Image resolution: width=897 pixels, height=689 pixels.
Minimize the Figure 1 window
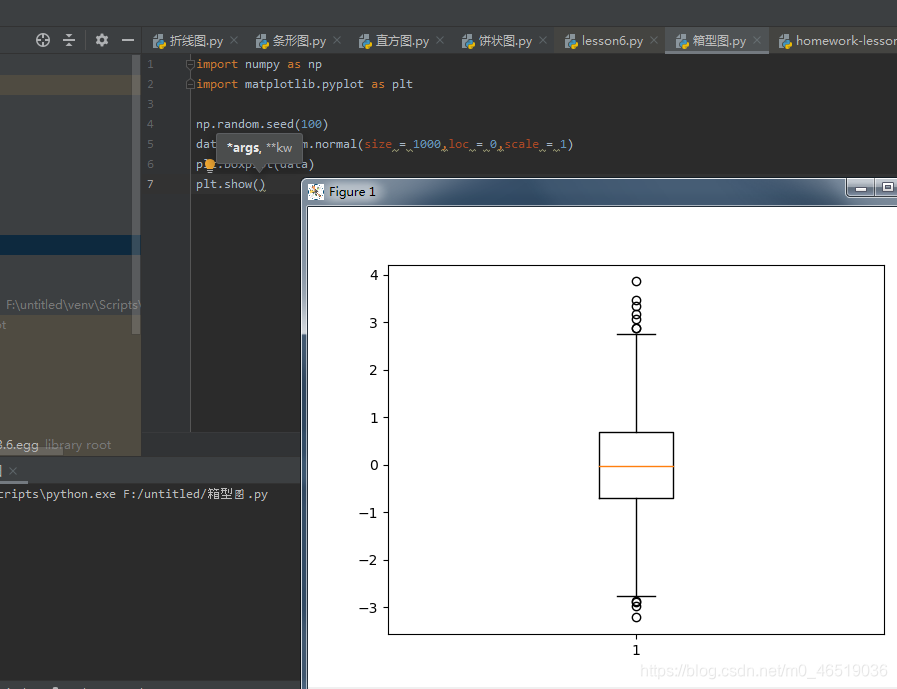(x=861, y=188)
